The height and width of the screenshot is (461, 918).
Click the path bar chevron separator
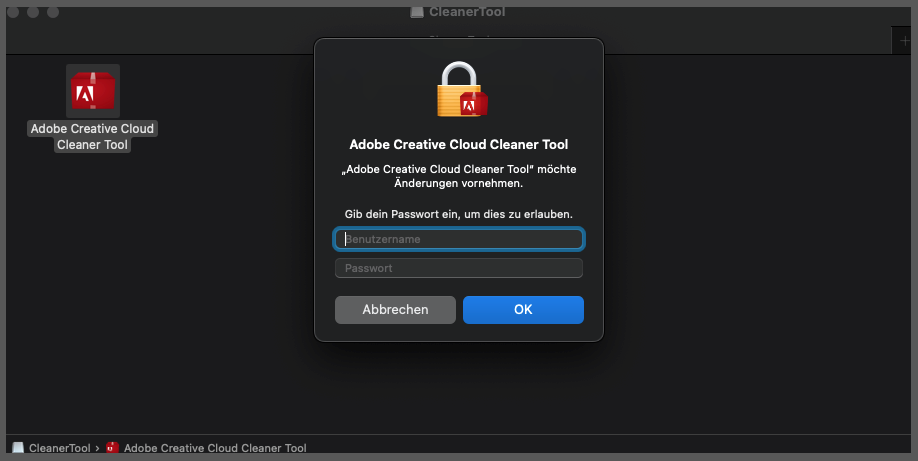tap(98, 448)
